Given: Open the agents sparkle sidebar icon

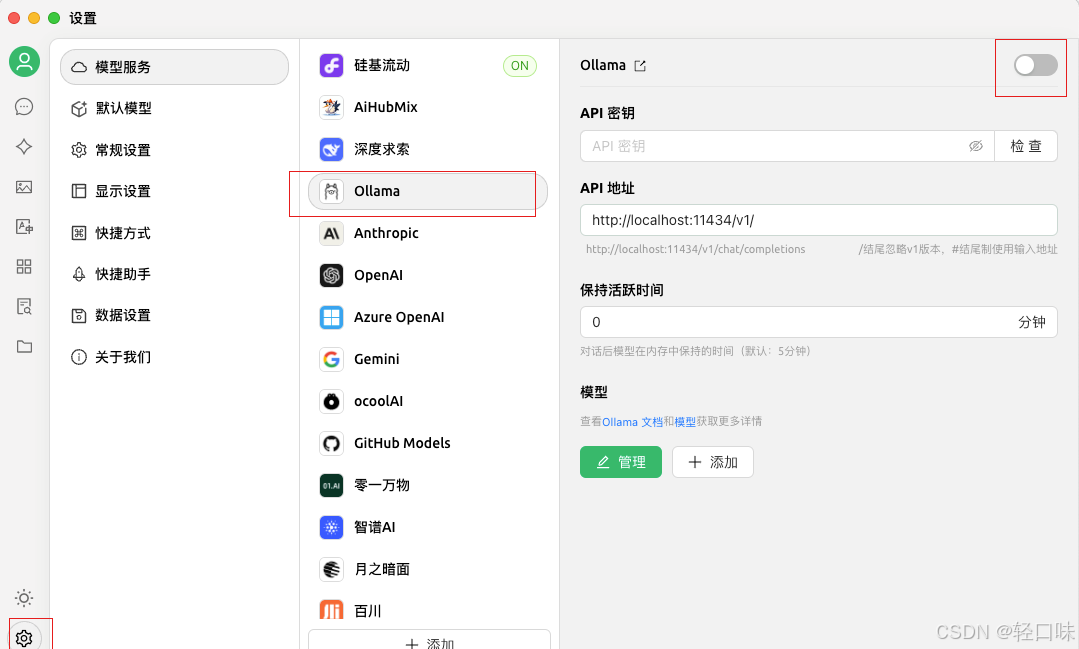Looking at the screenshot, I should 24,147.
